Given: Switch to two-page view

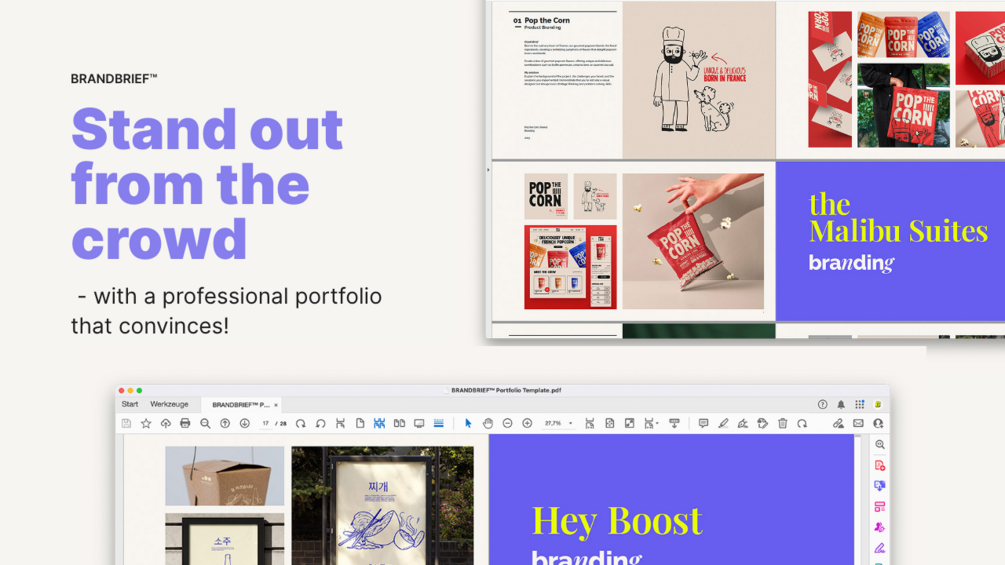Looking at the screenshot, I should click(x=399, y=423).
